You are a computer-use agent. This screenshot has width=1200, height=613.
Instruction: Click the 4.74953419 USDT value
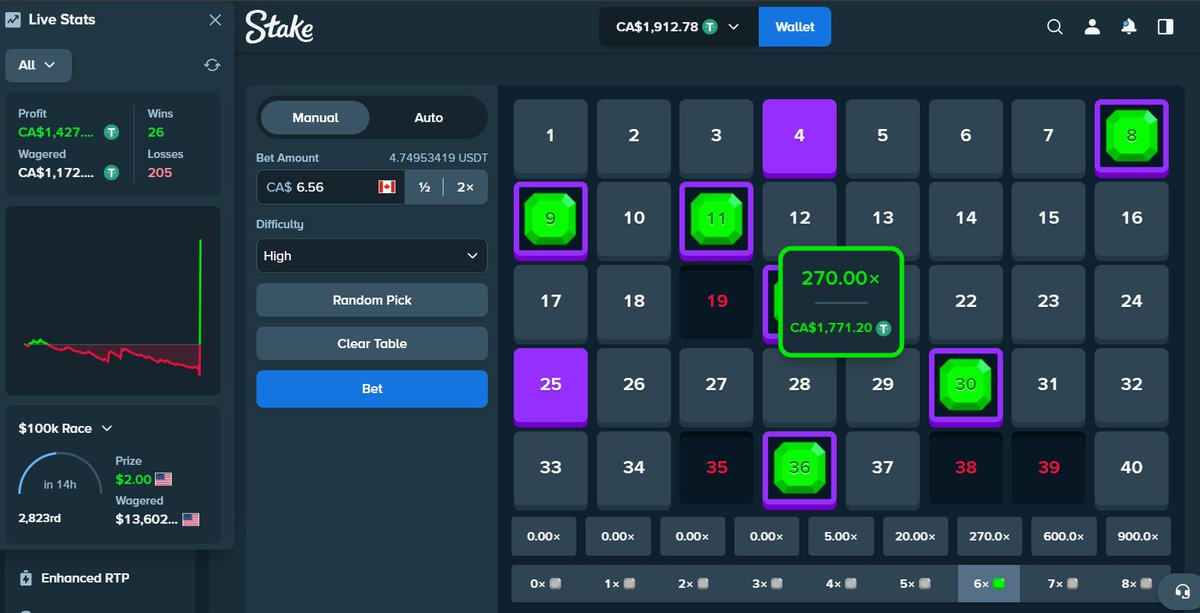click(438, 158)
